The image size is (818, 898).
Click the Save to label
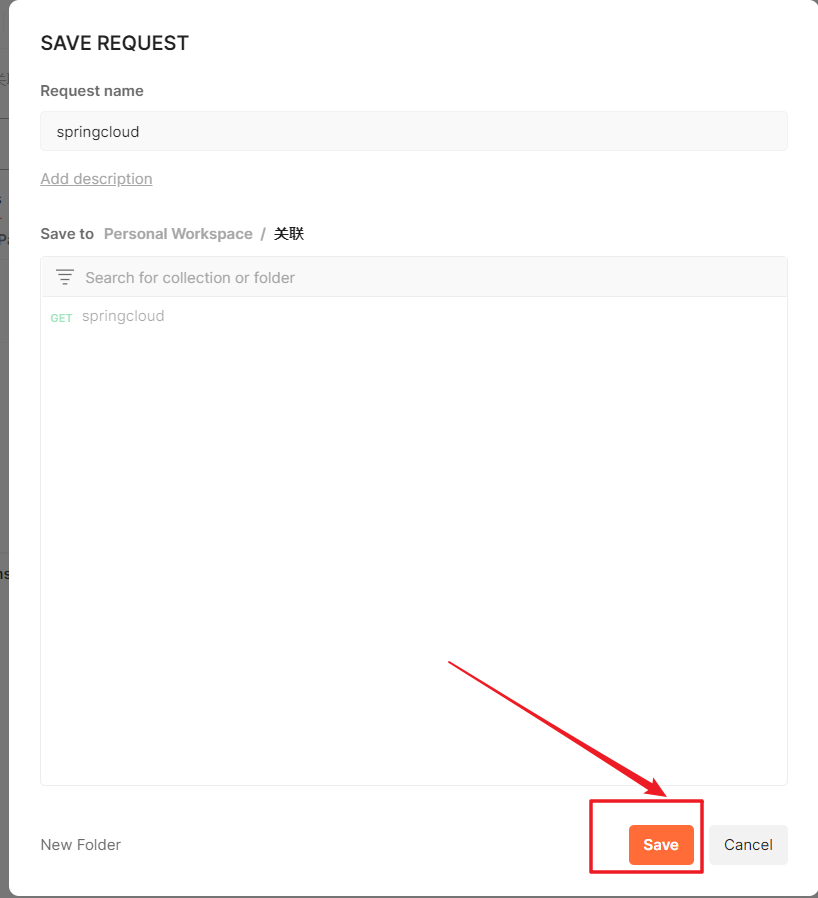(x=67, y=234)
